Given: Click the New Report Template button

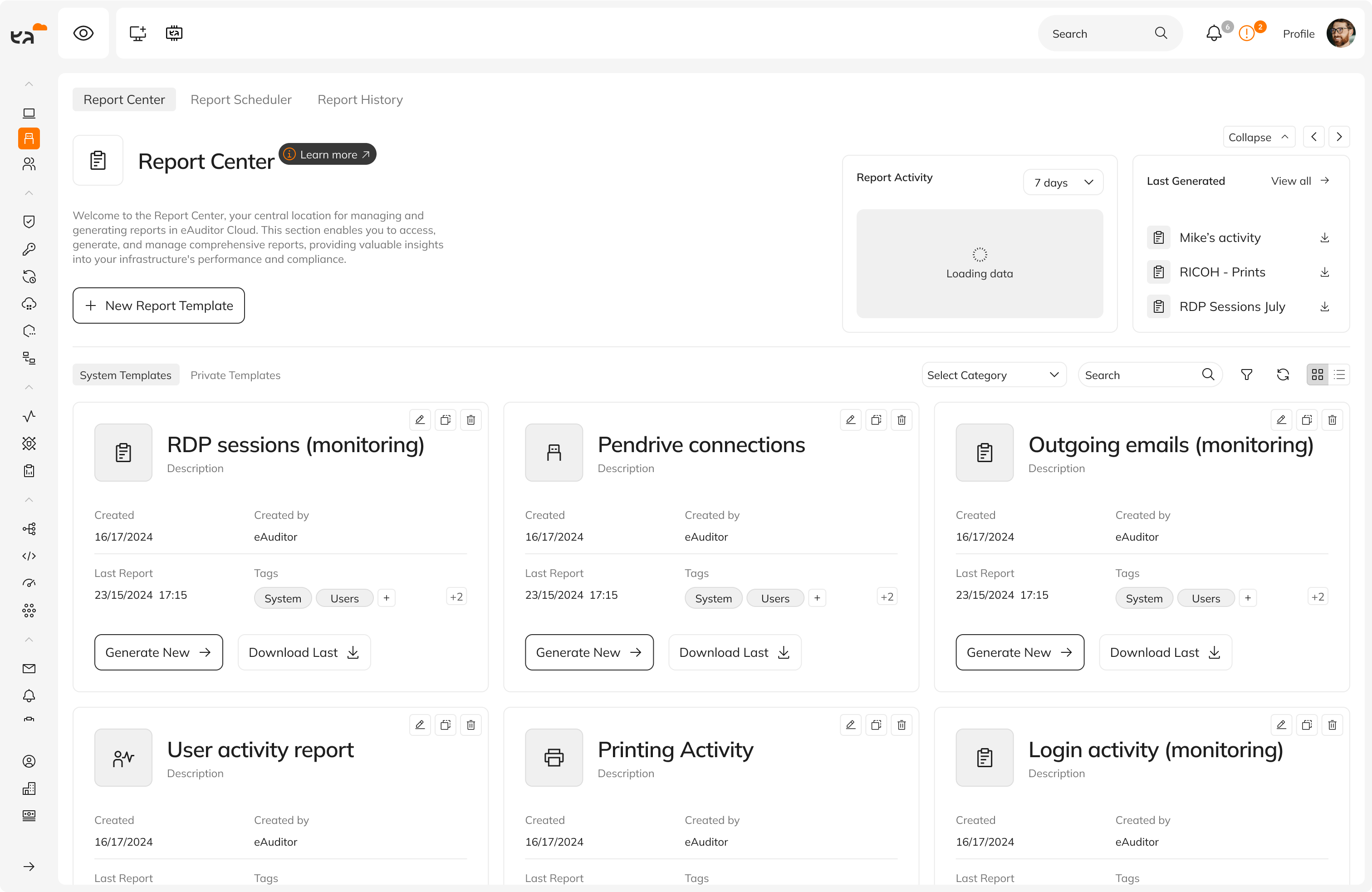Looking at the screenshot, I should (x=158, y=306).
